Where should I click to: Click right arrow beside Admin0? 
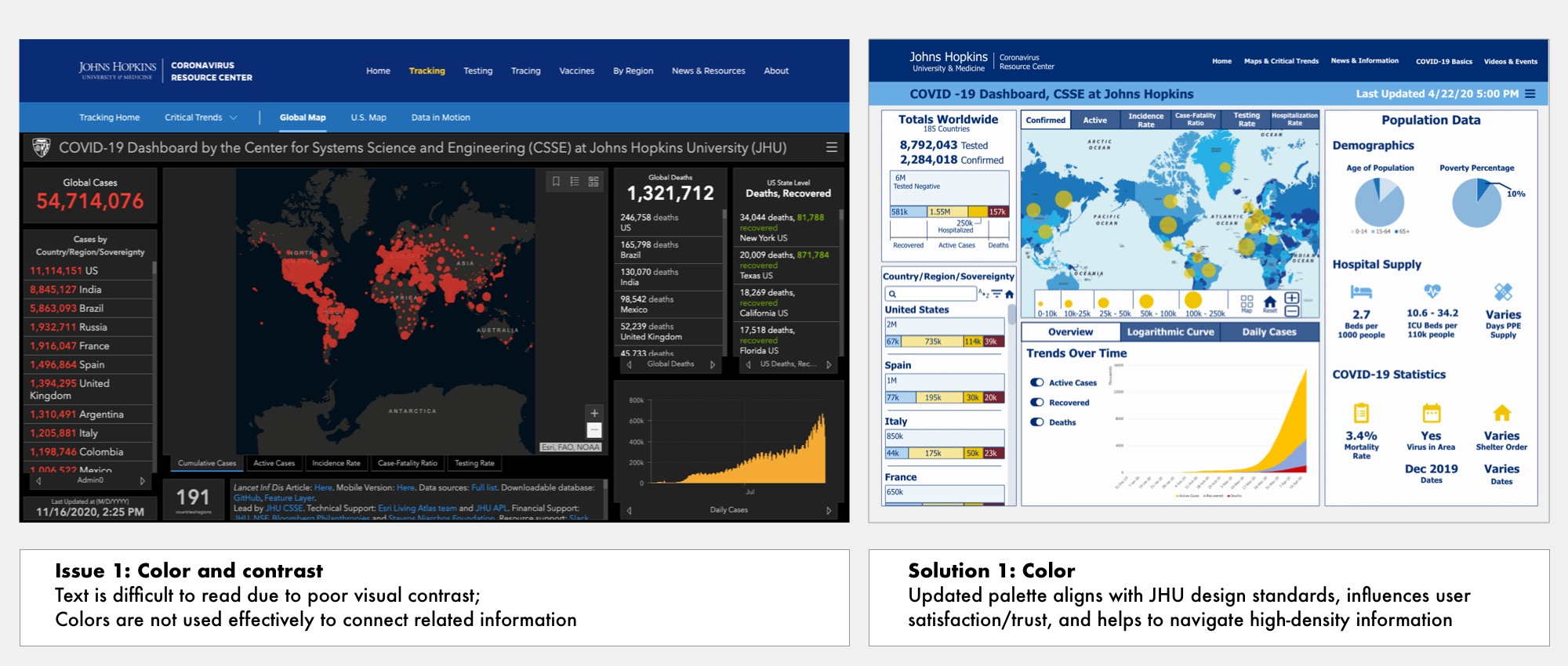tap(142, 481)
